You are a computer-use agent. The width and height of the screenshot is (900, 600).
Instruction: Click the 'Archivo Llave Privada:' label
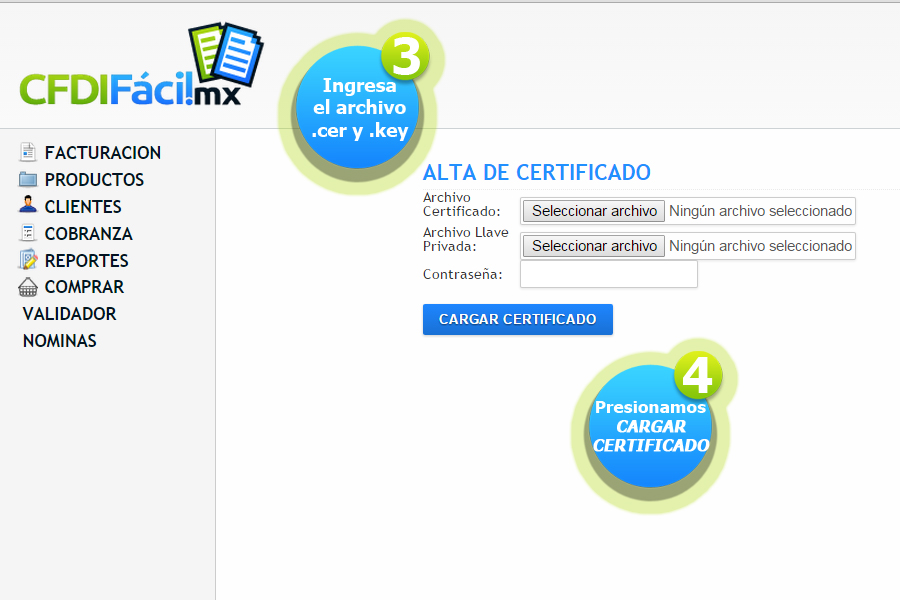tap(465, 239)
